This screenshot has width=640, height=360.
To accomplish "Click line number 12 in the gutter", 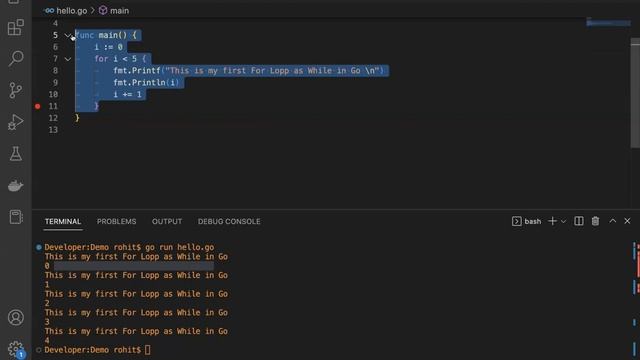I will (53, 118).
